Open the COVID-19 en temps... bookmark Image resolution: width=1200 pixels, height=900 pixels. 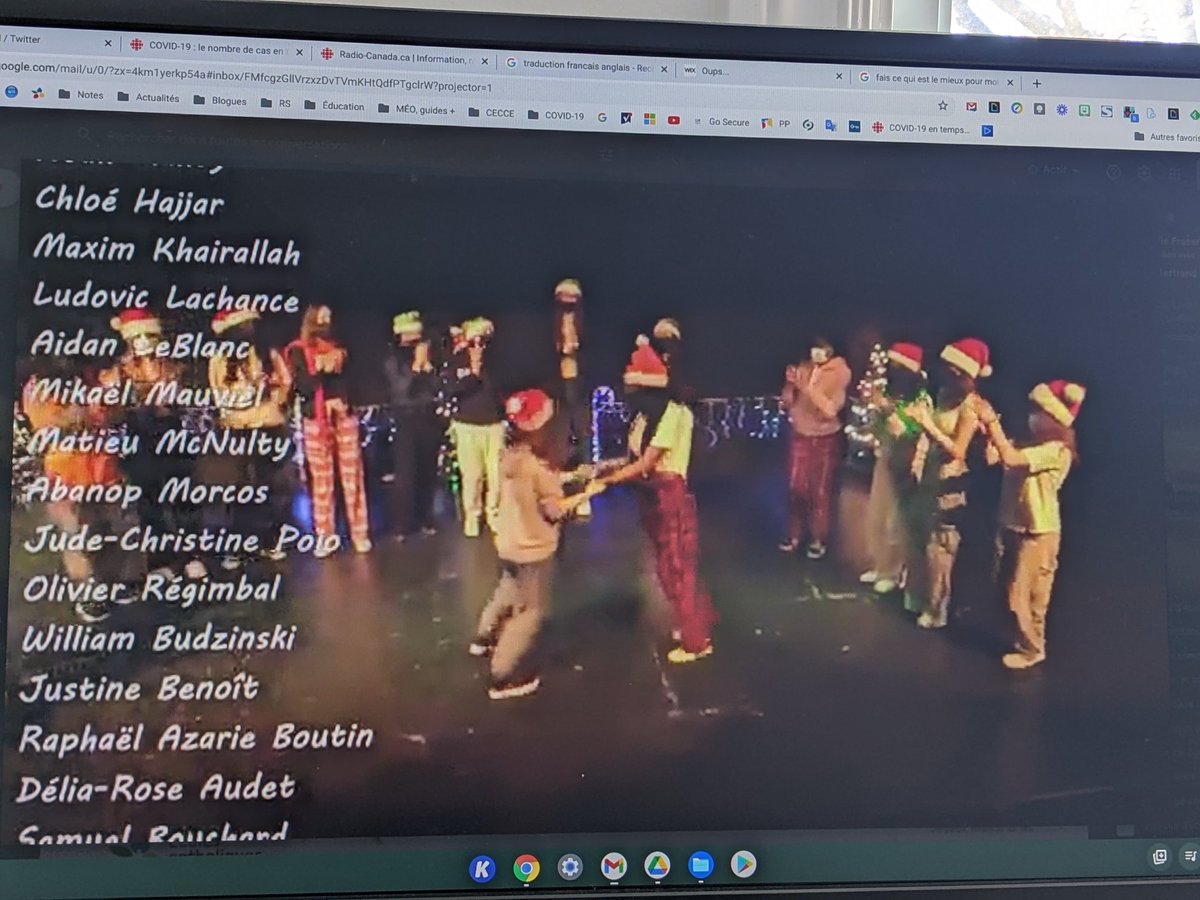tap(921, 128)
